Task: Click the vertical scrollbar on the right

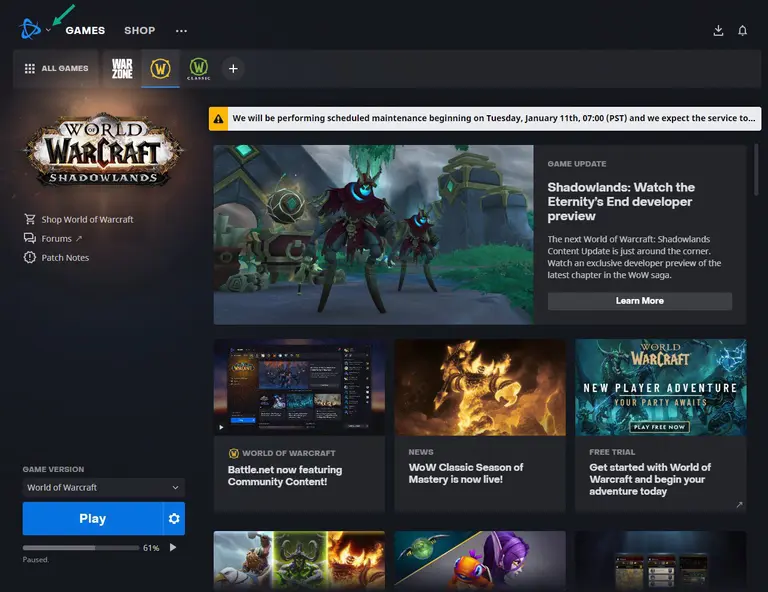Action: [756, 169]
